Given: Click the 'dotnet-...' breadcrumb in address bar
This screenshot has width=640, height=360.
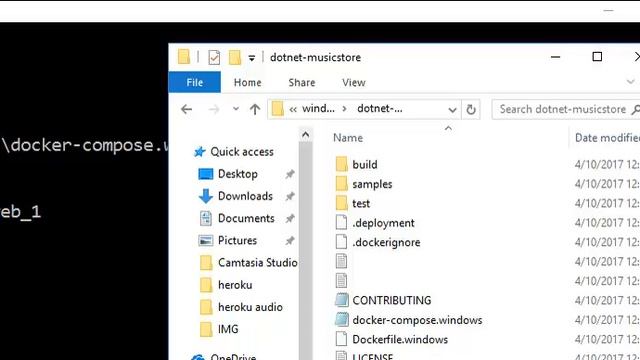Looking at the screenshot, I should point(380,109).
